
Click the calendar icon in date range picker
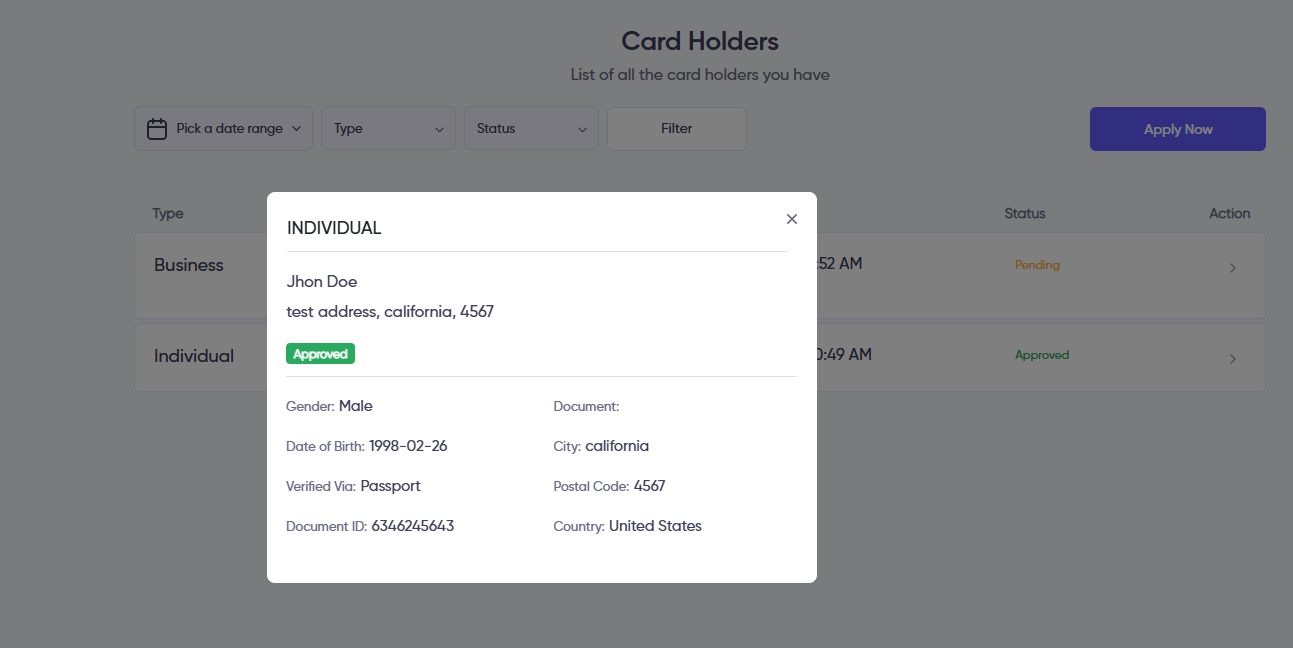click(x=157, y=129)
